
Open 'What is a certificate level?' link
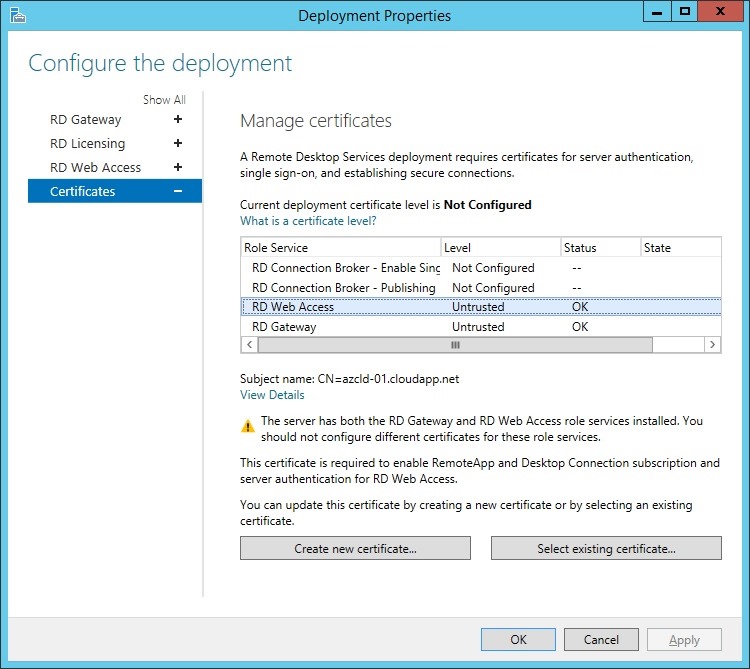point(308,221)
